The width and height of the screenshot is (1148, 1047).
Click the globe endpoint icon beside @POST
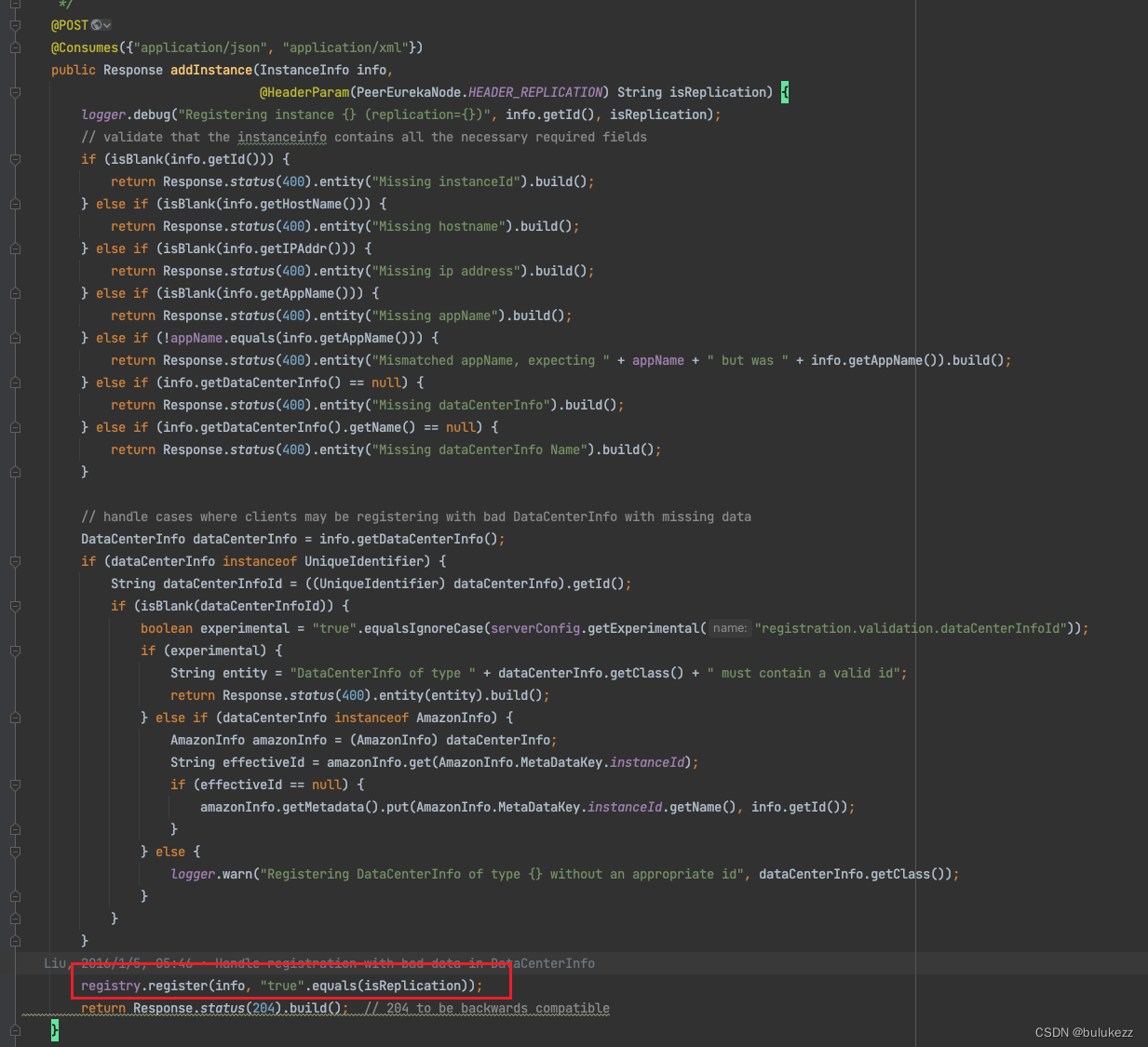point(96,25)
